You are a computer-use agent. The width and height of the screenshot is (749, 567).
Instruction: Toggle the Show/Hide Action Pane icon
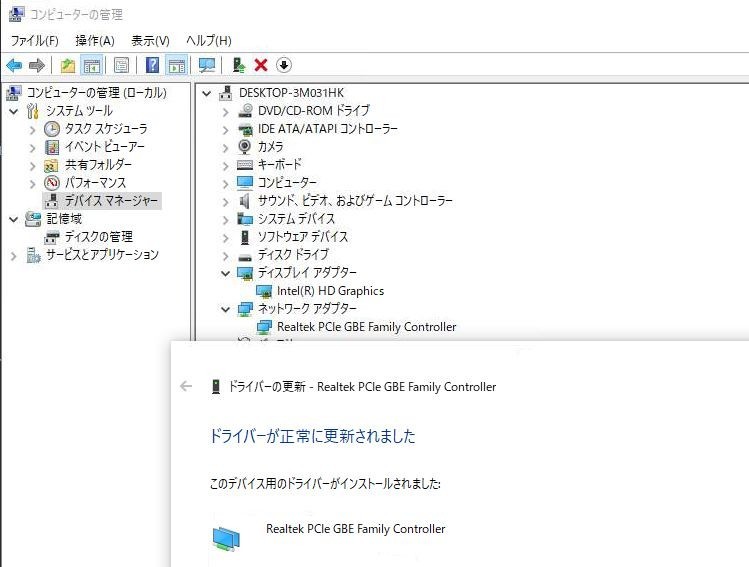coord(177,65)
